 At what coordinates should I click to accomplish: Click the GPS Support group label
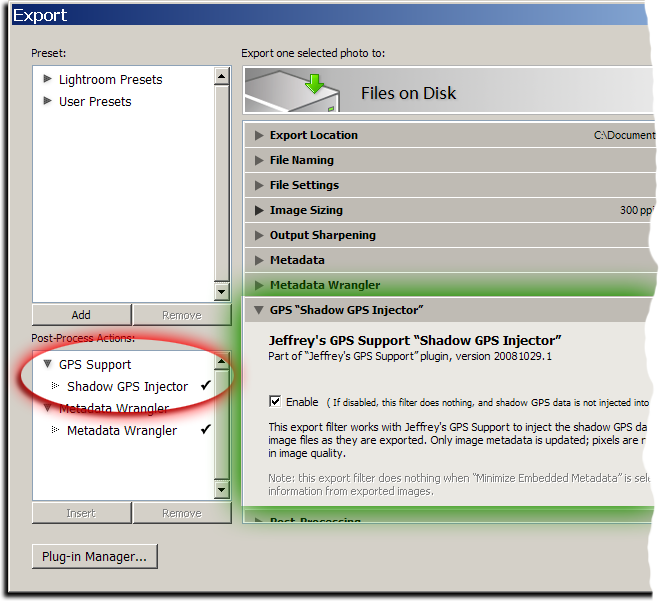click(x=95, y=364)
